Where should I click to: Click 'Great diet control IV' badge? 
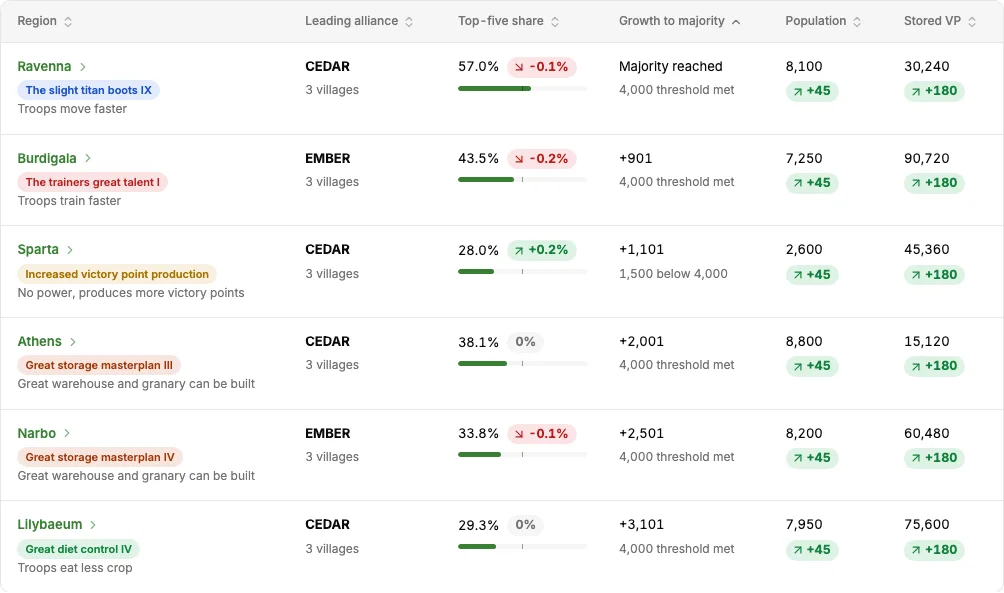click(x=79, y=549)
